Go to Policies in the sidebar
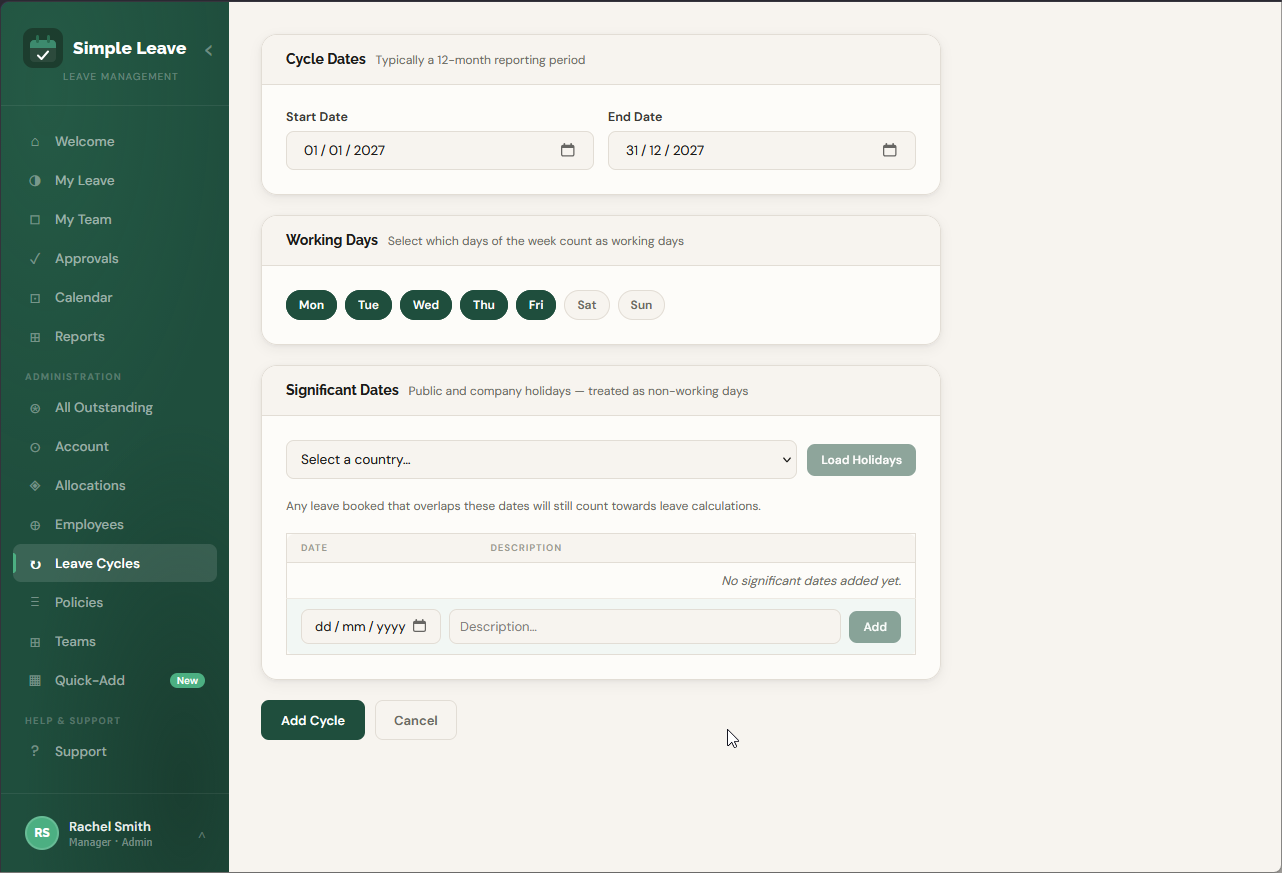1282x873 pixels. tap(115, 603)
